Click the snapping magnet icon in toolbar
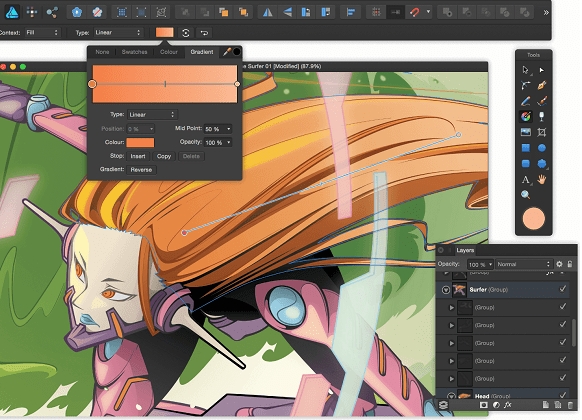 tap(415, 12)
